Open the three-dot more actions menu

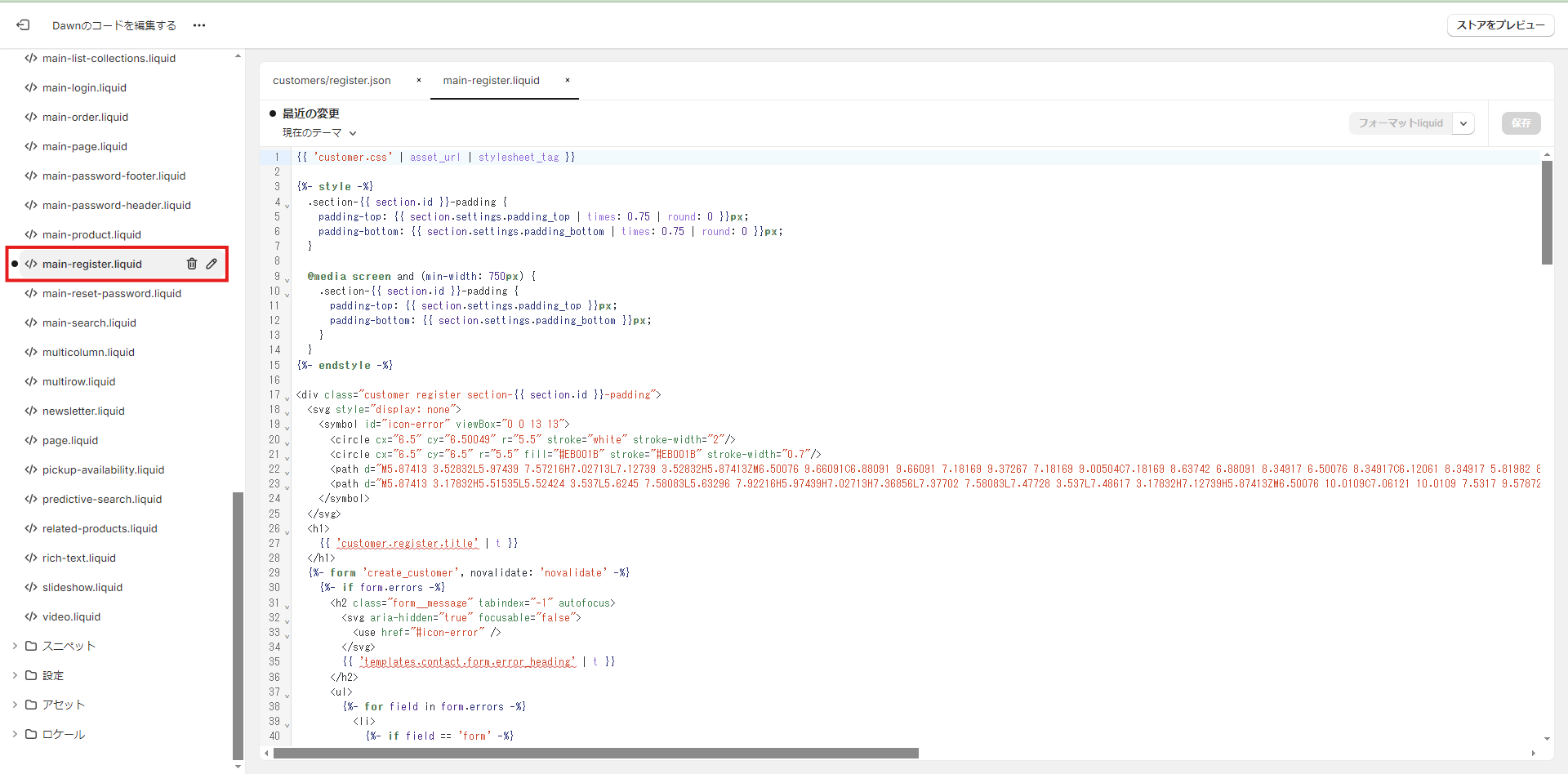tap(199, 25)
